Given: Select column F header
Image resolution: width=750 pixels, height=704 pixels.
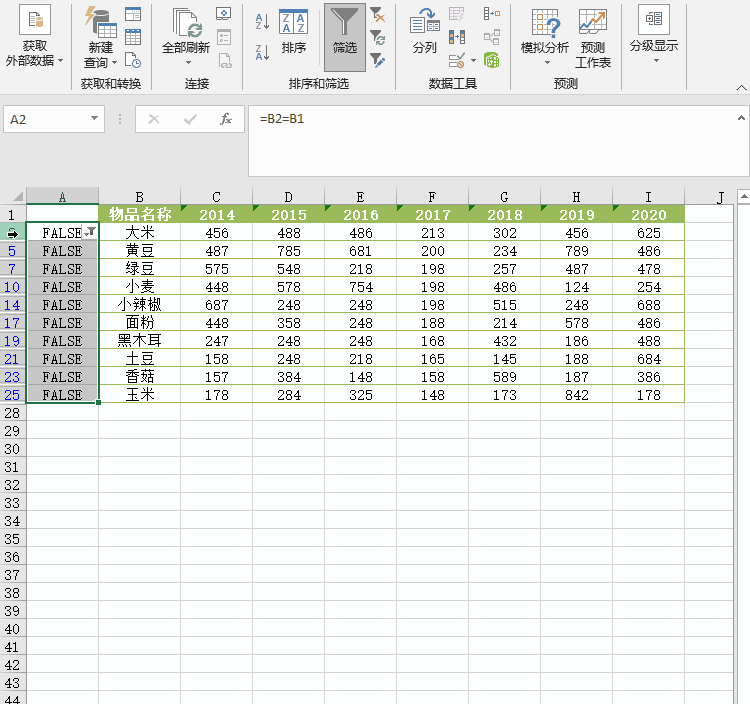Looking at the screenshot, I should pos(432,197).
